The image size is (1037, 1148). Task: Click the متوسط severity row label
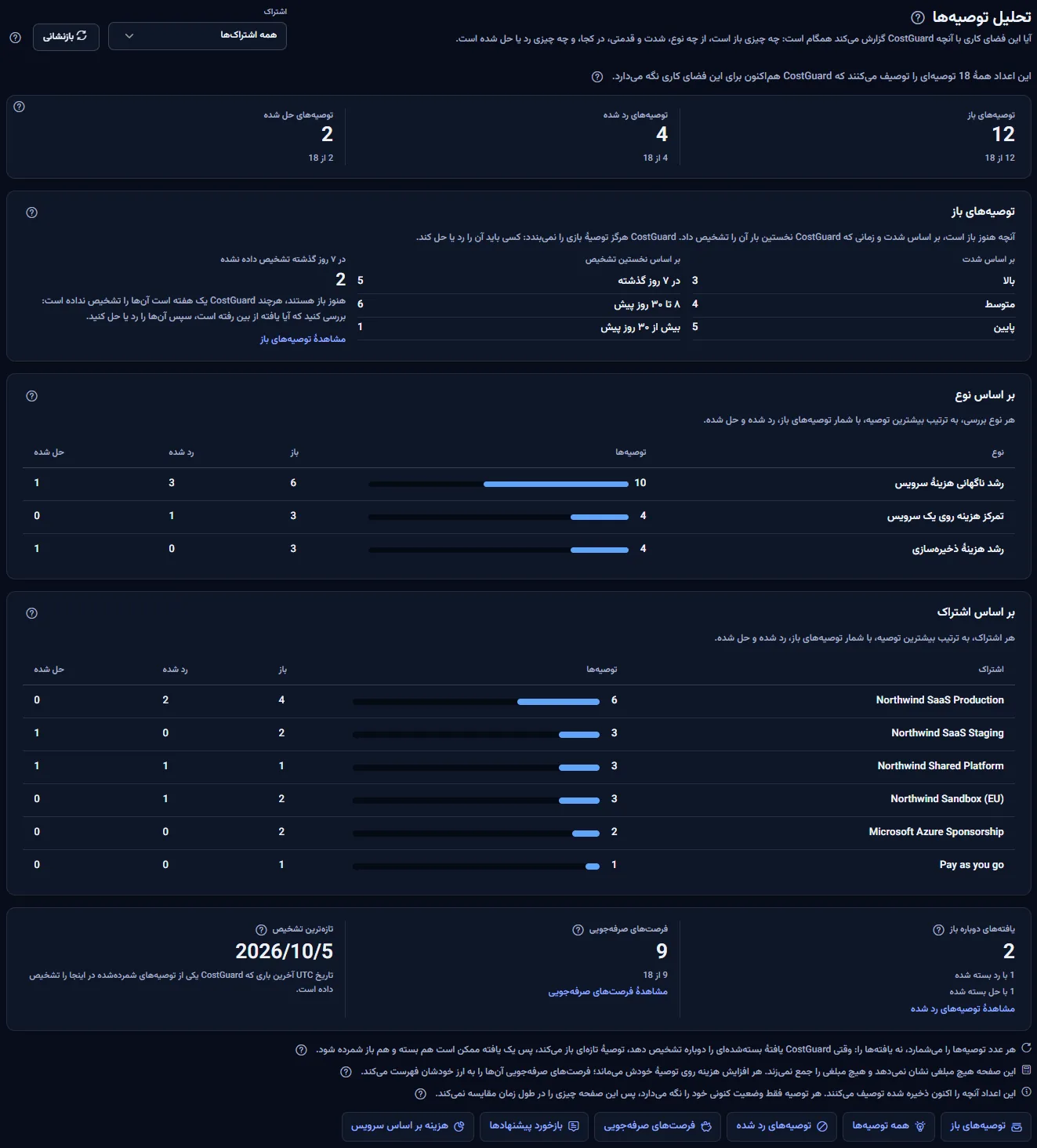(1000, 304)
